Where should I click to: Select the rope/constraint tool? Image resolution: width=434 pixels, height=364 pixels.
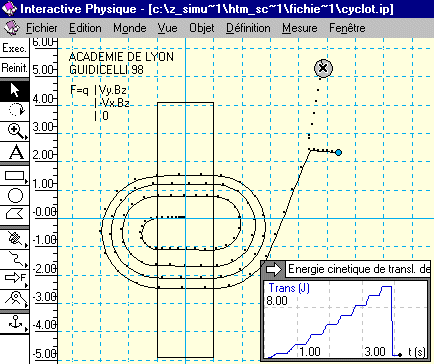point(14,239)
